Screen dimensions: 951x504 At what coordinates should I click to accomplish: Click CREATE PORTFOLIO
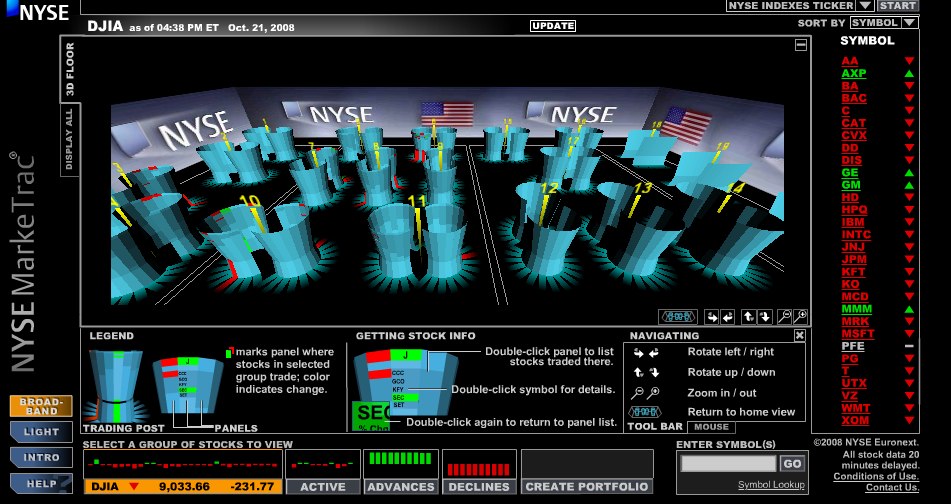tap(587, 486)
